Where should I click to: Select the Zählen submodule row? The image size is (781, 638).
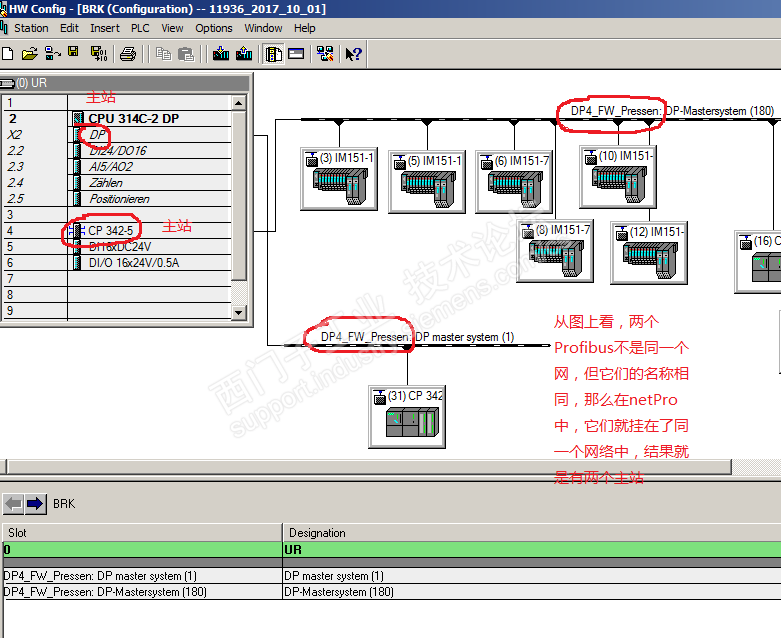coord(118,183)
